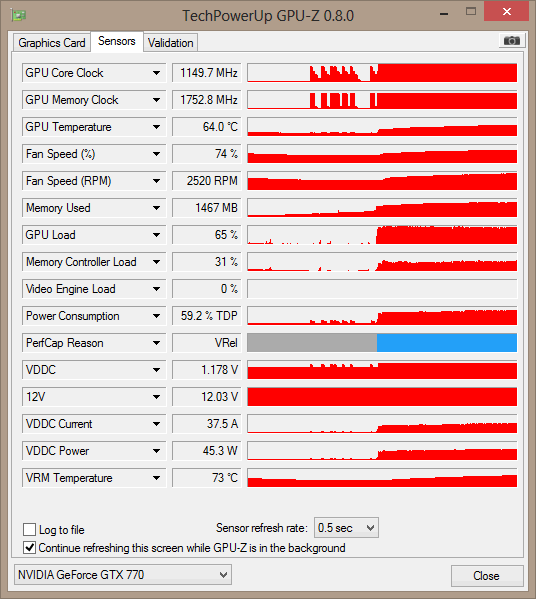Select the Sensors tab
Screen dimensions: 536x599
pyautogui.click(x=117, y=41)
